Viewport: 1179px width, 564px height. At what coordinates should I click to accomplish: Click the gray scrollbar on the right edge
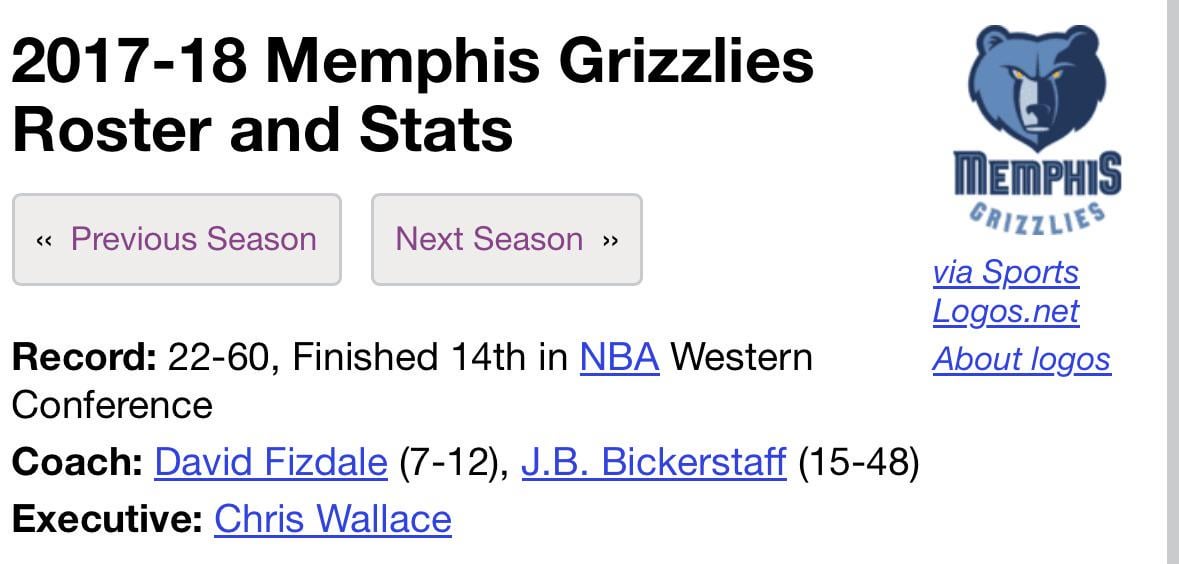click(1172, 282)
